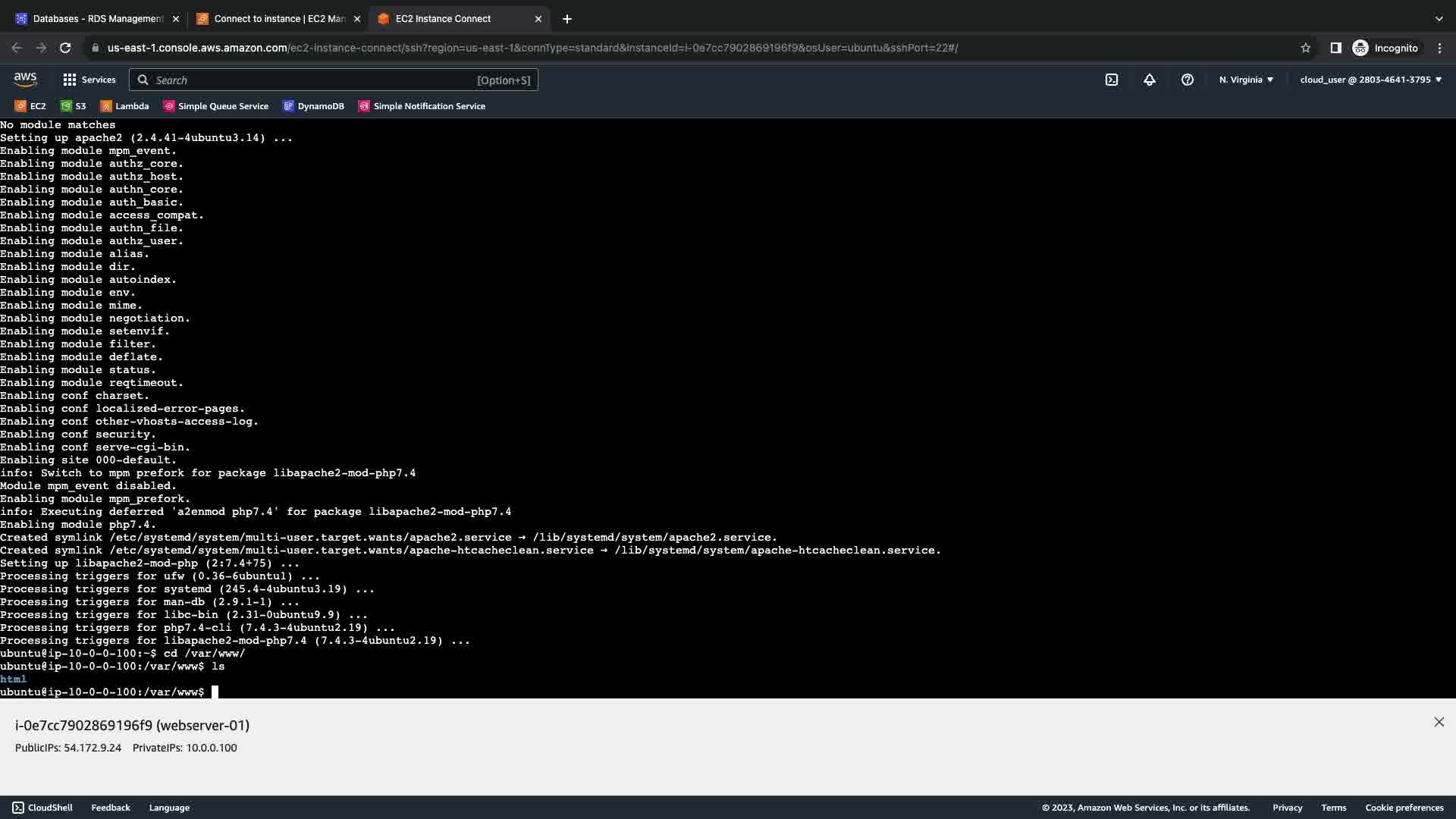Expand the cloud_user account dropdown
1456x819 pixels.
coord(1370,80)
